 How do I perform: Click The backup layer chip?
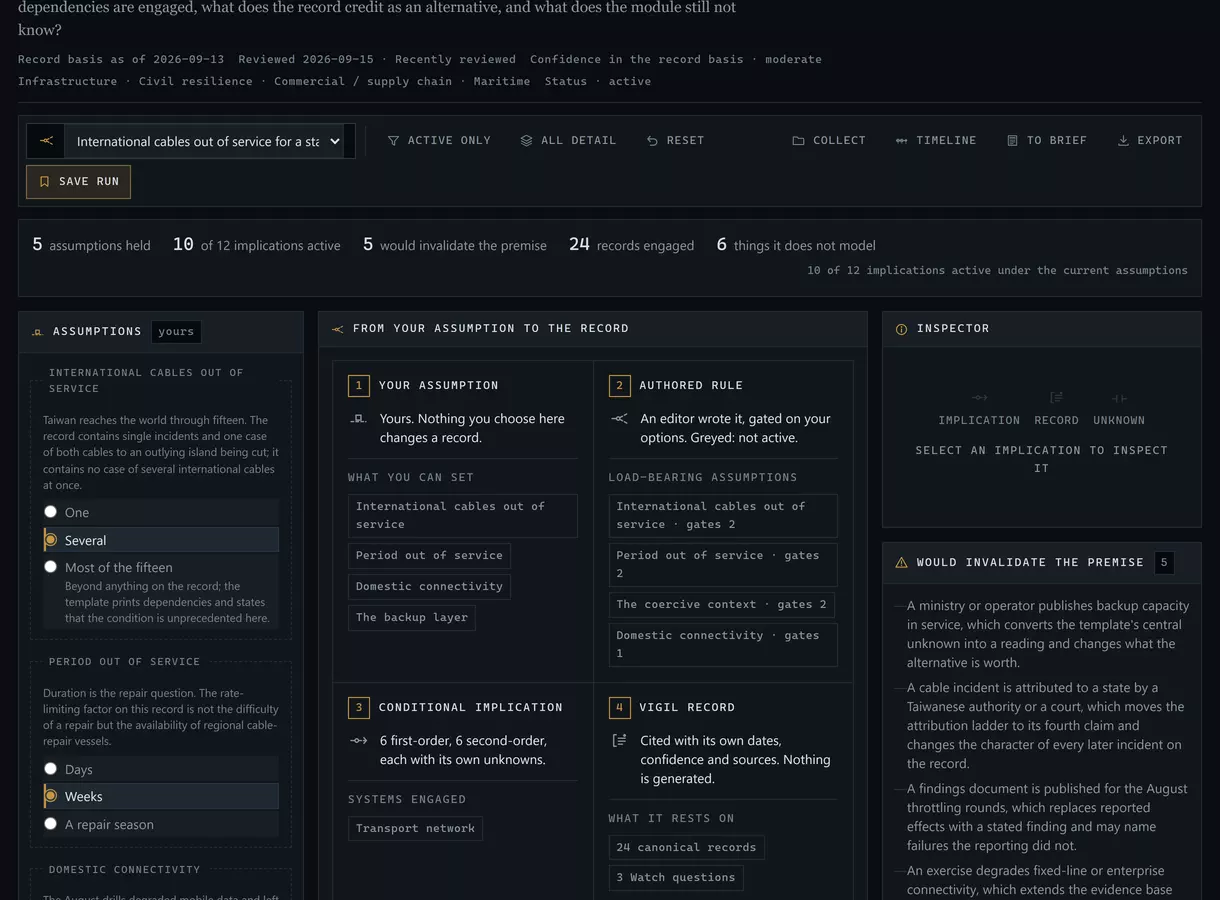[x=412, y=618]
